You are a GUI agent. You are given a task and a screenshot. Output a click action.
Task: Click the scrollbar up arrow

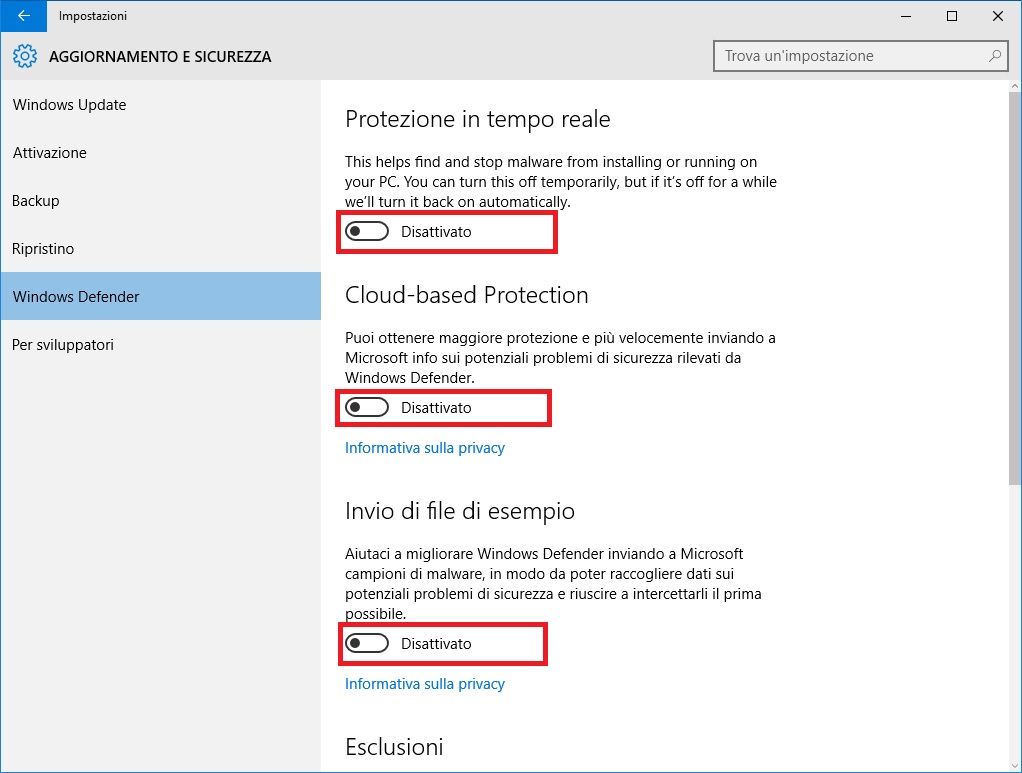(x=1014, y=88)
